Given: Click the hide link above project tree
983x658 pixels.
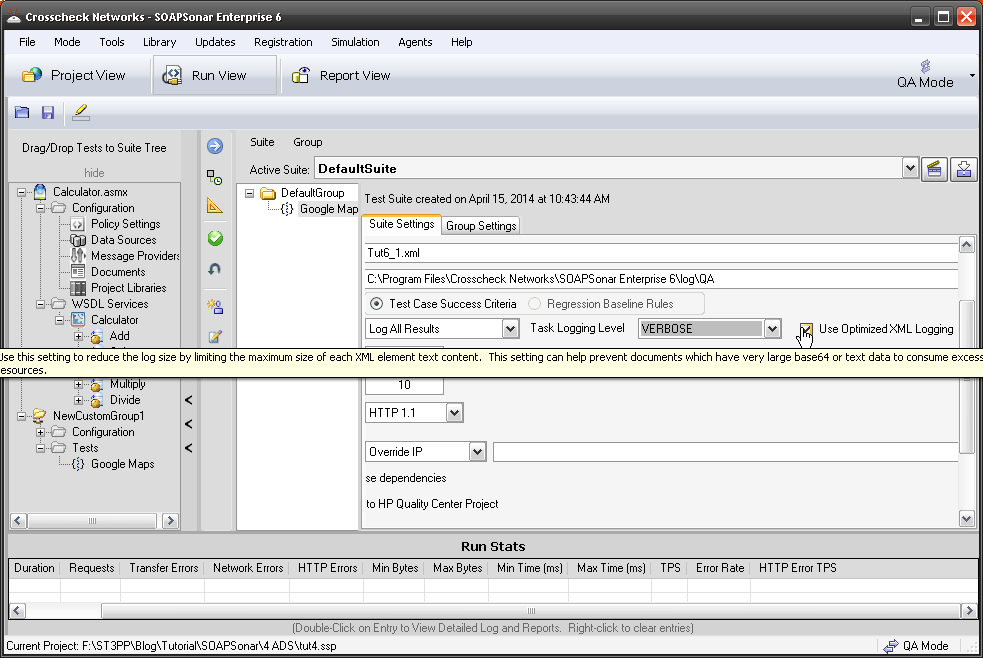Looking at the screenshot, I should click(94, 172).
